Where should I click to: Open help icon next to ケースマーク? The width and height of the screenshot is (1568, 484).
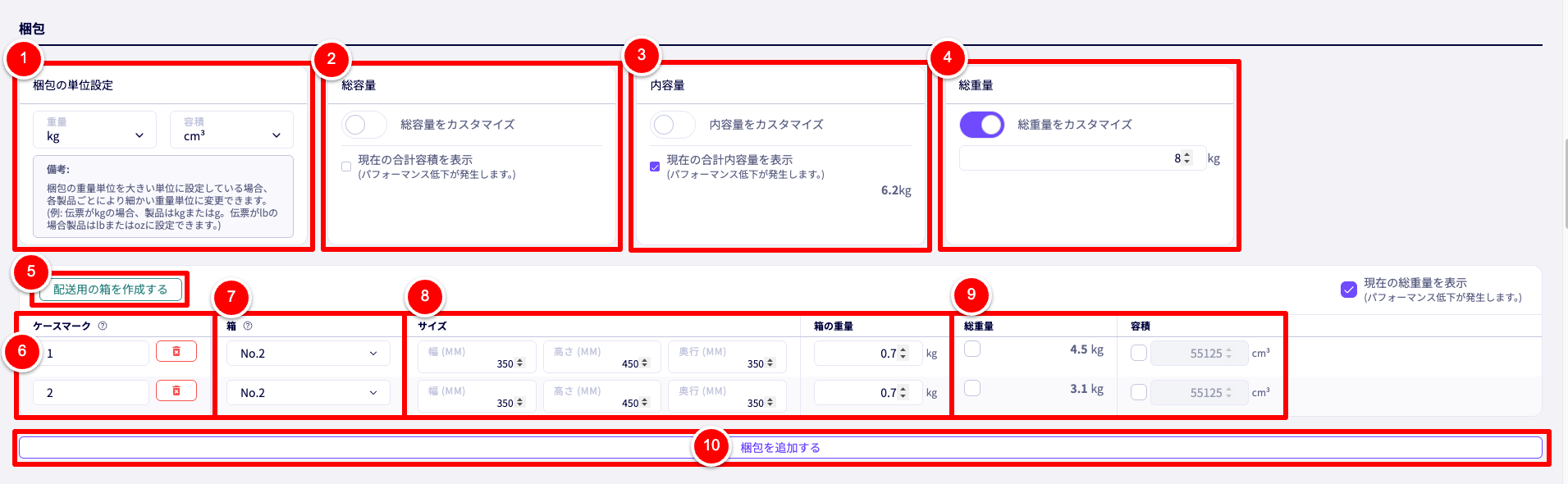click(x=103, y=326)
